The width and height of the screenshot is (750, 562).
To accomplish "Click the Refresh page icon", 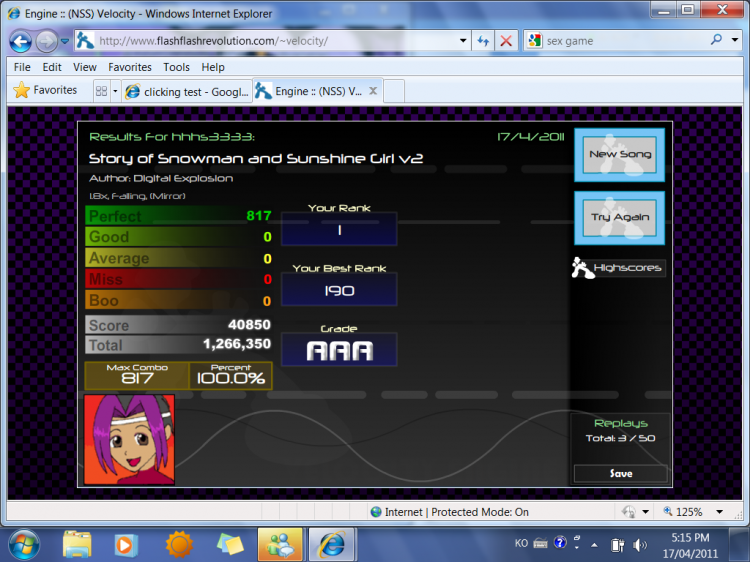I will [483, 41].
